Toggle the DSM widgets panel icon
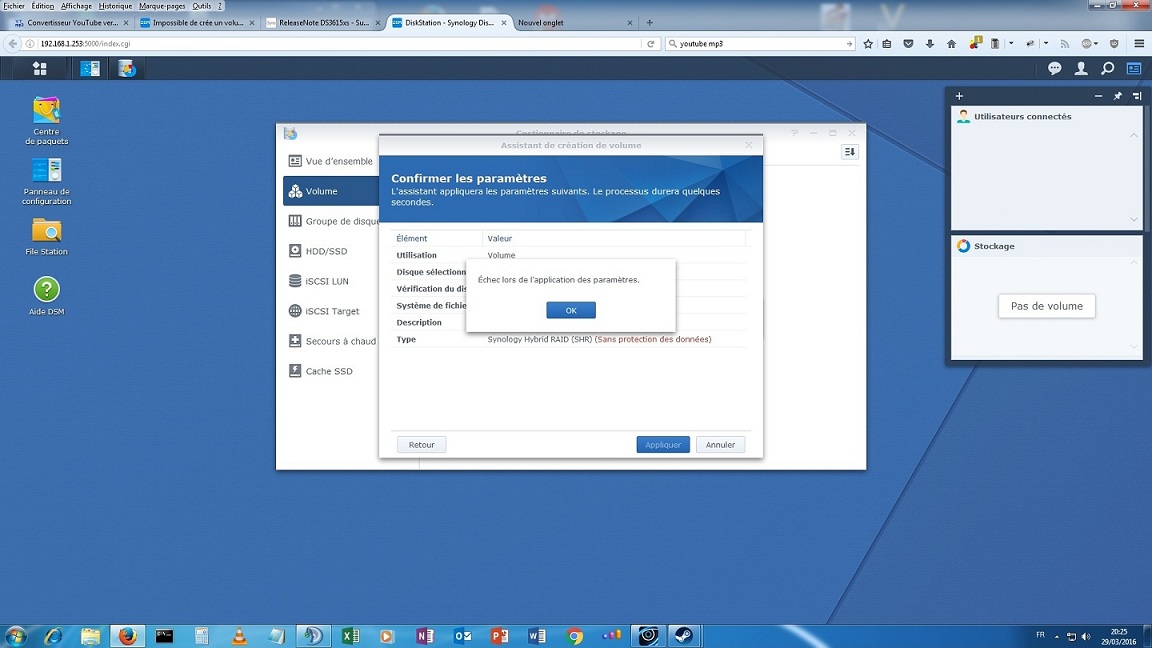The image size is (1152, 648). click(1134, 68)
